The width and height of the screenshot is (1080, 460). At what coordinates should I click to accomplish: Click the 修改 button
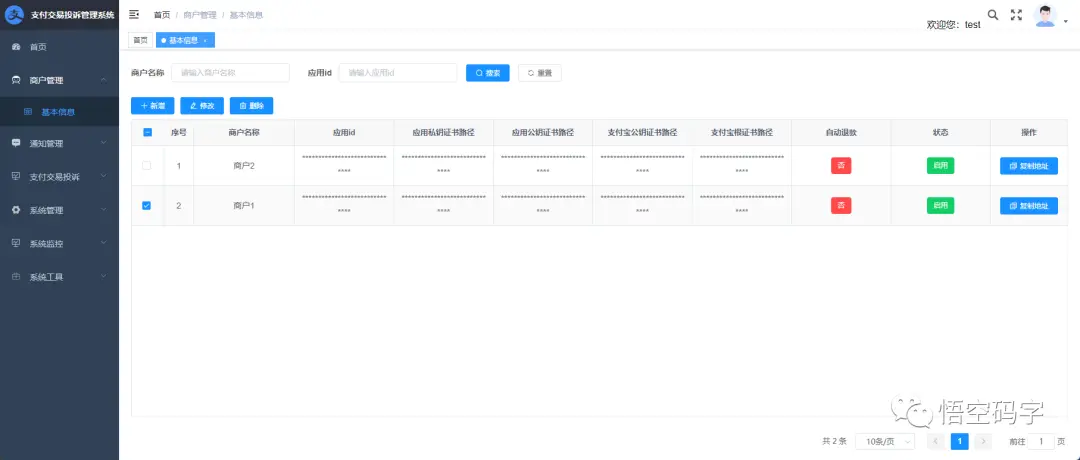point(202,105)
